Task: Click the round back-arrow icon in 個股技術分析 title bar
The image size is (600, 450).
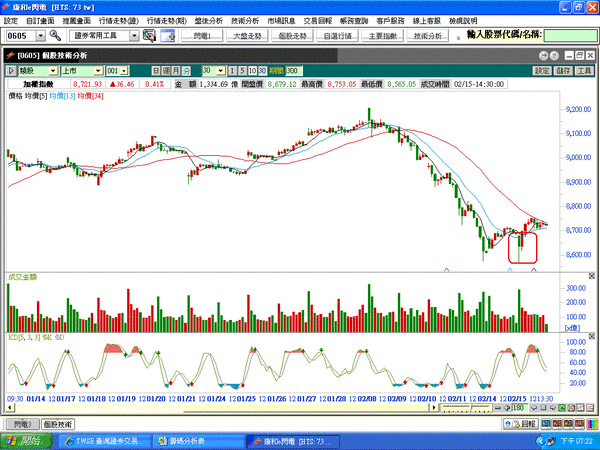Action: (x=543, y=56)
